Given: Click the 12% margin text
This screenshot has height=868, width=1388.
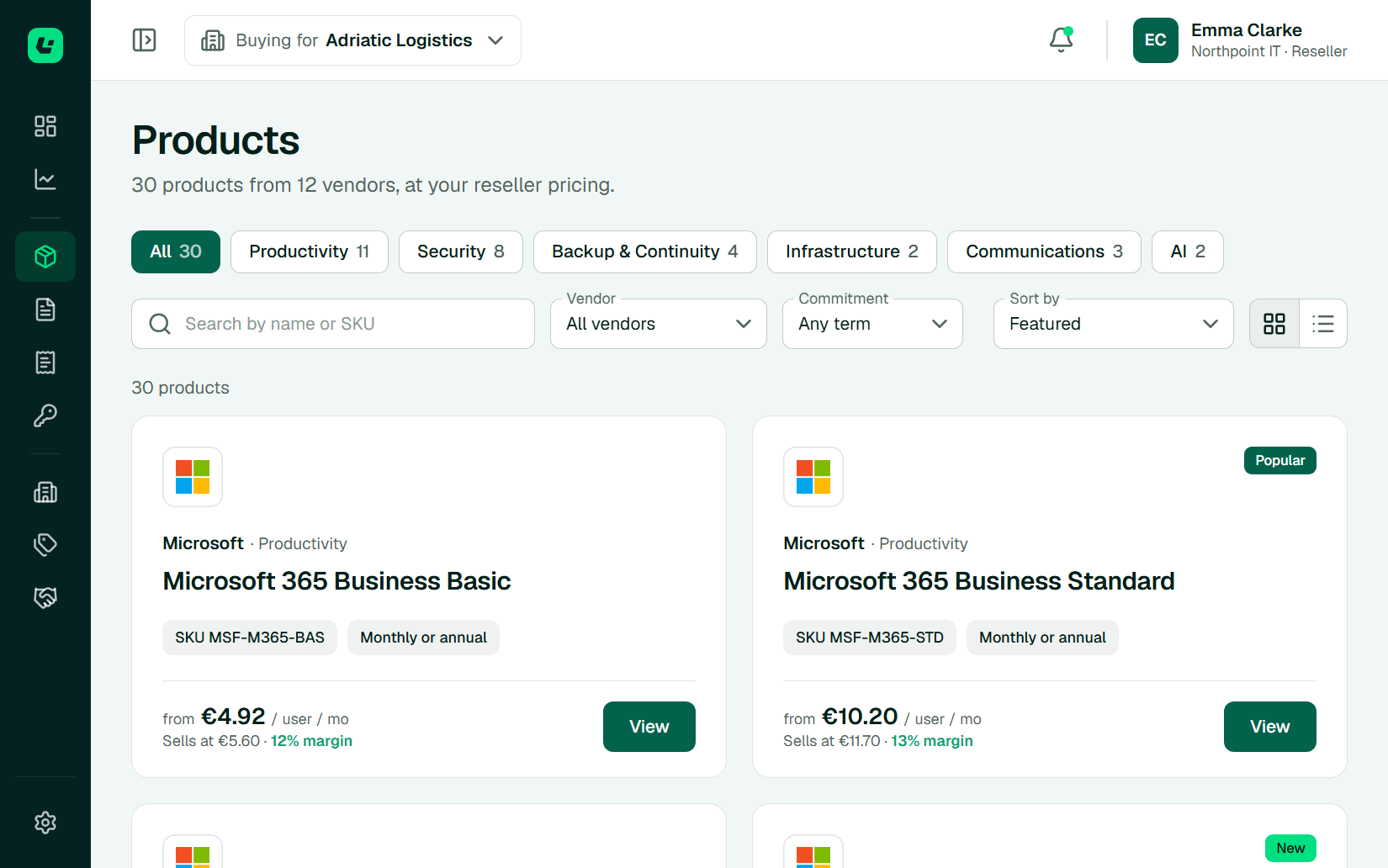Looking at the screenshot, I should [x=311, y=741].
